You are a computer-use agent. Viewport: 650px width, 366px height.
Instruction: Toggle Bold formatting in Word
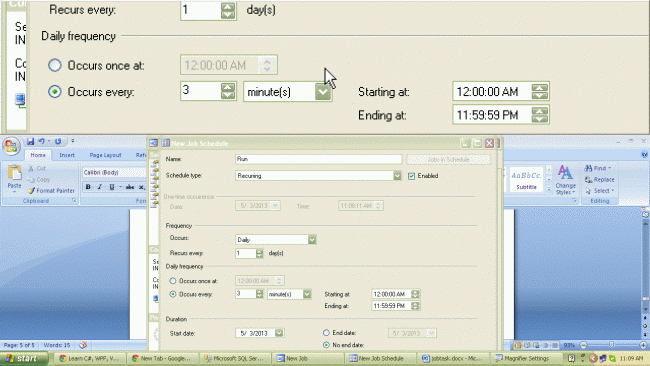pyautogui.click(x=88, y=187)
